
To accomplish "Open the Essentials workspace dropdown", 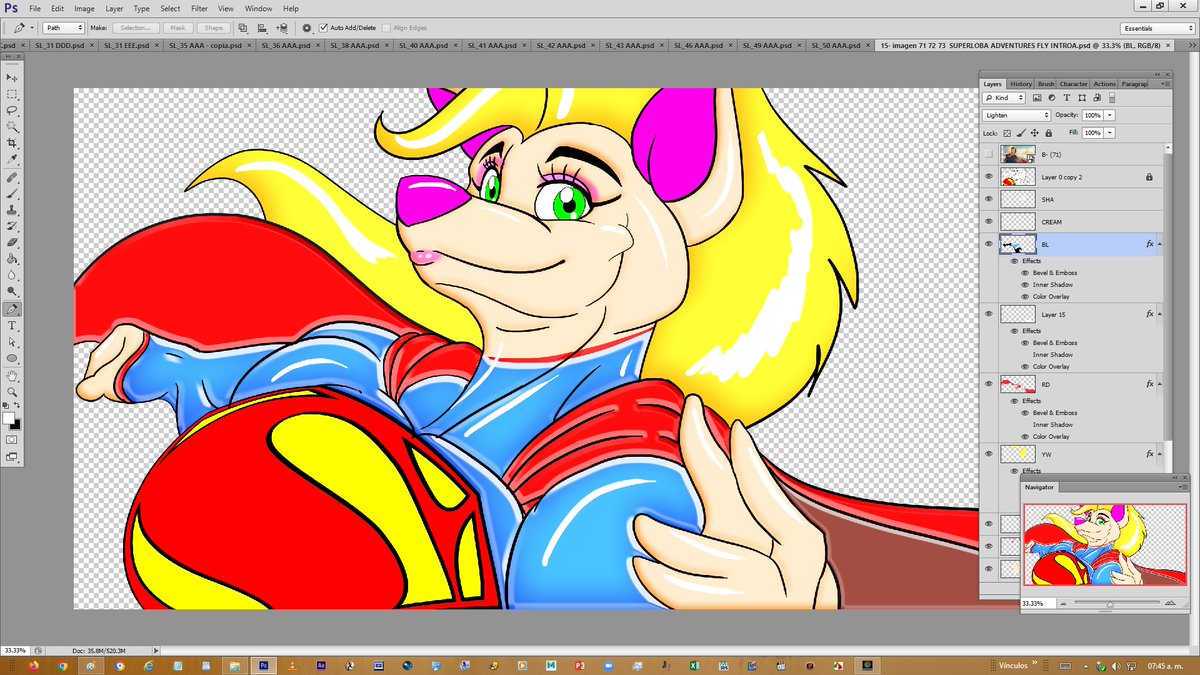I will pyautogui.click(x=1157, y=28).
